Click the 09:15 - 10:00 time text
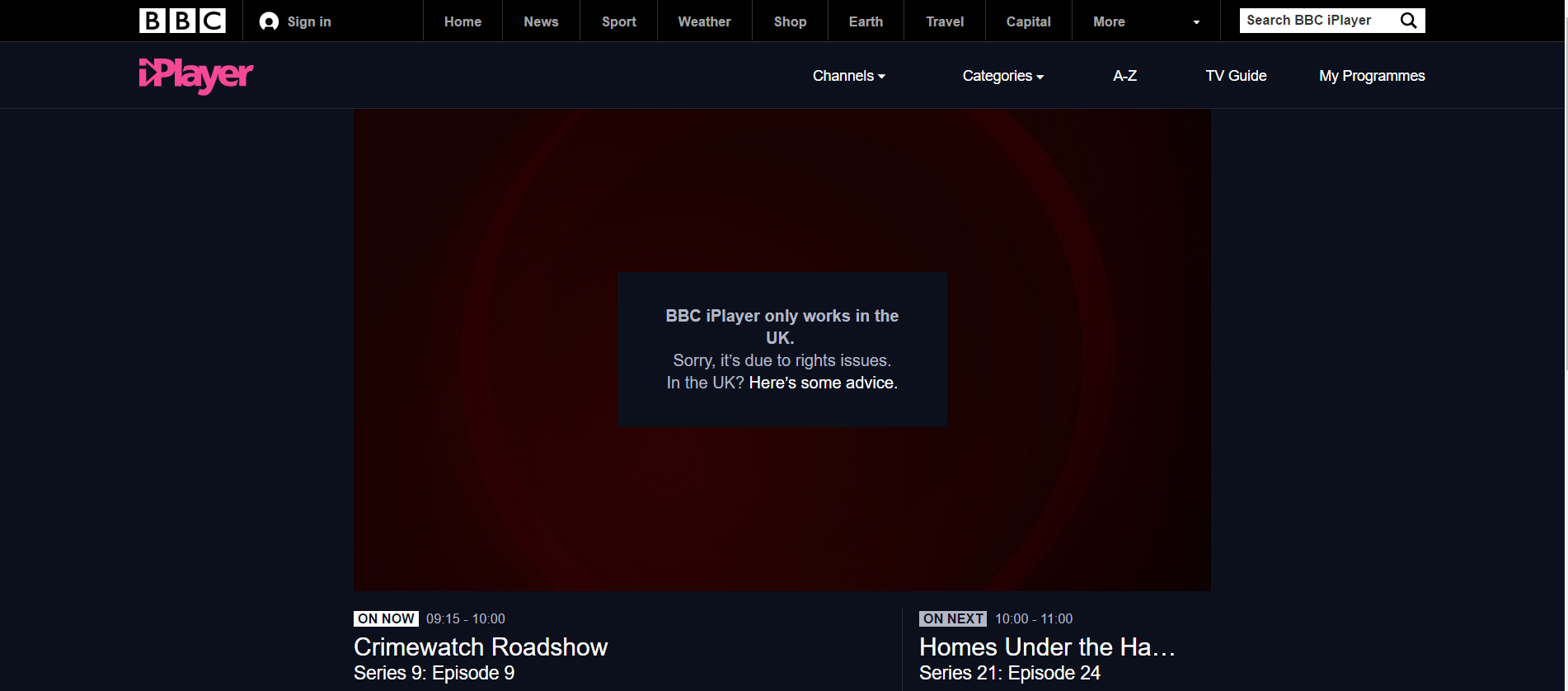This screenshot has width=1568, height=691. pos(466,618)
